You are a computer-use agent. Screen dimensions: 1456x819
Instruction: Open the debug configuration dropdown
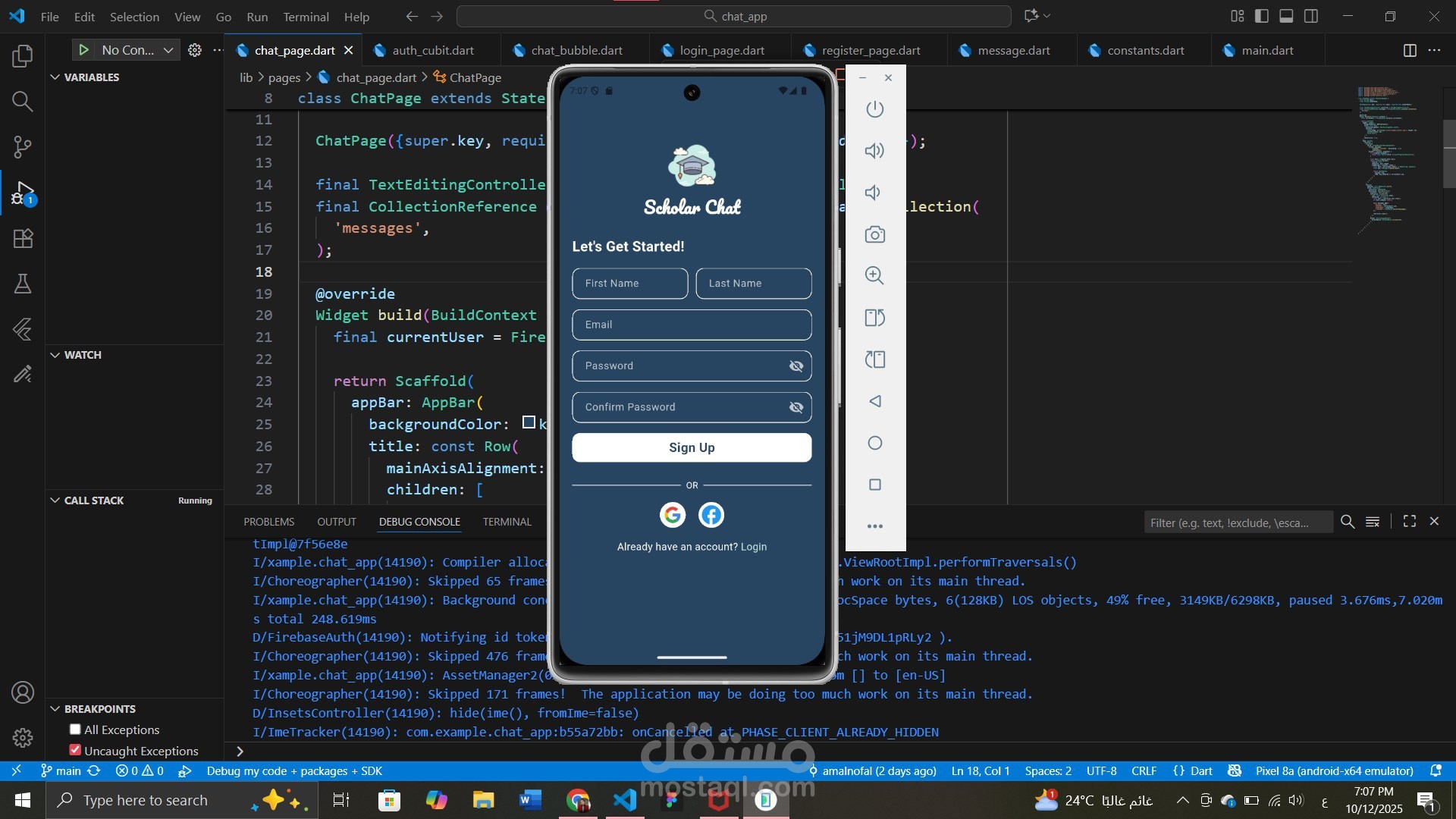pyautogui.click(x=168, y=50)
